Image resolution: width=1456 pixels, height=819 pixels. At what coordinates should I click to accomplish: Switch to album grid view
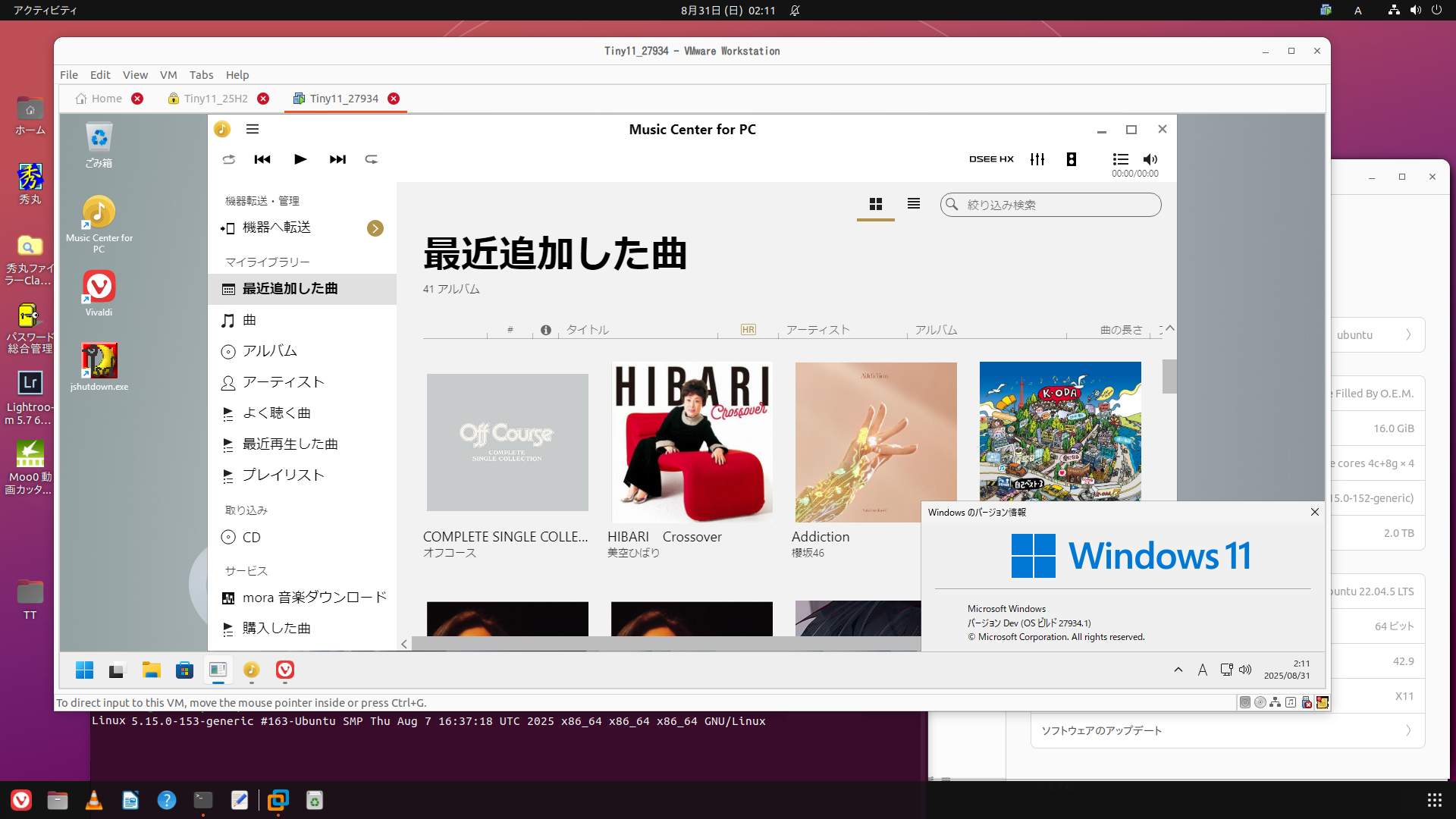(x=876, y=204)
